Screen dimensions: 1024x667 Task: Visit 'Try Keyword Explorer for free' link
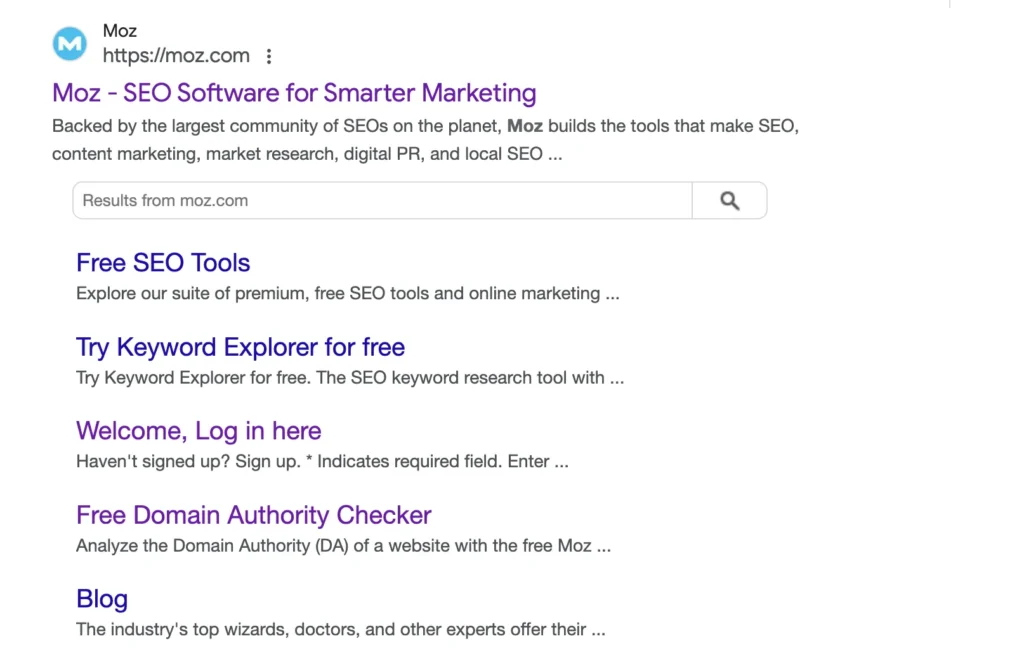[x=240, y=347]
